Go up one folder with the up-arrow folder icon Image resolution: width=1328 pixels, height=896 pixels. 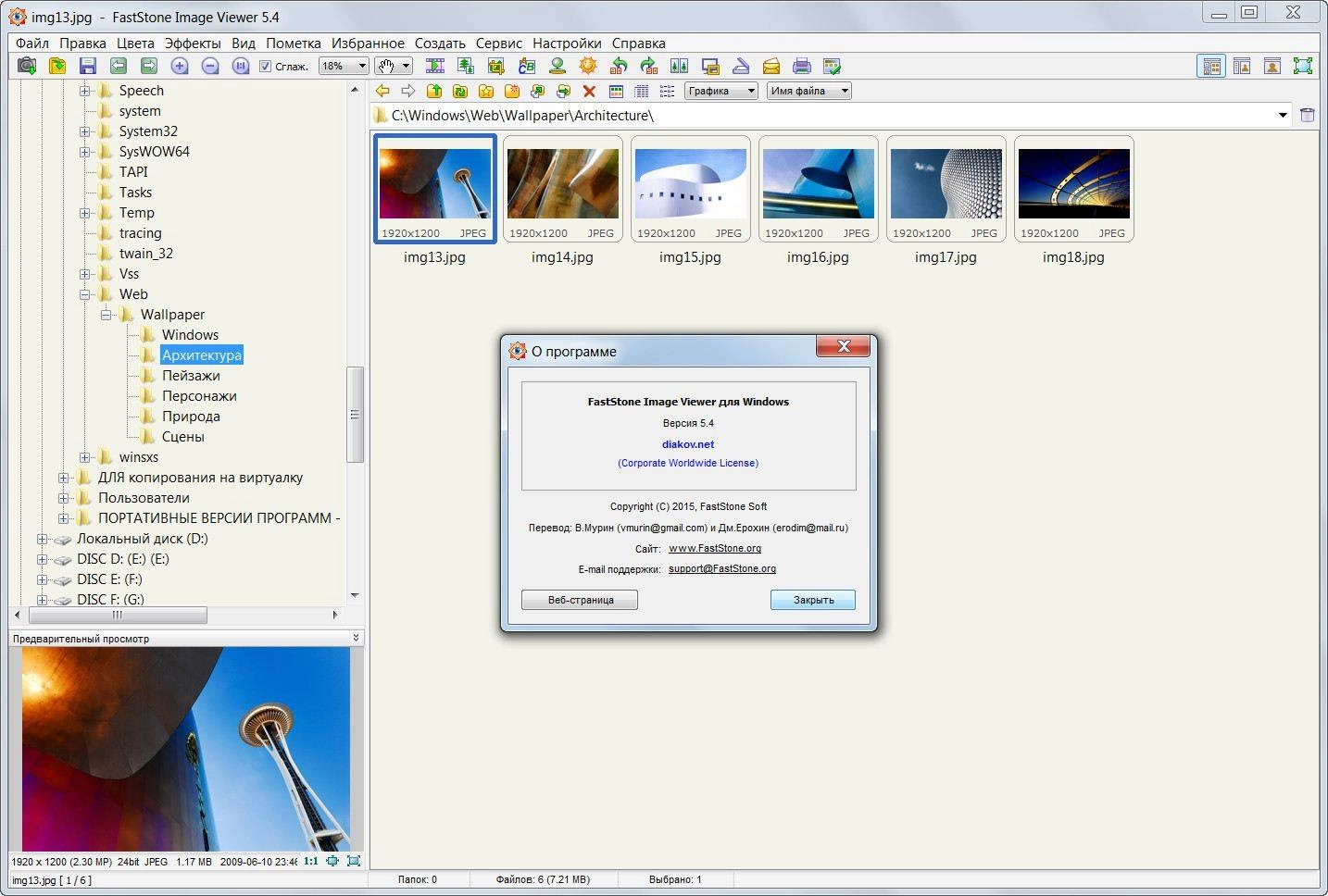pos(434,91)
